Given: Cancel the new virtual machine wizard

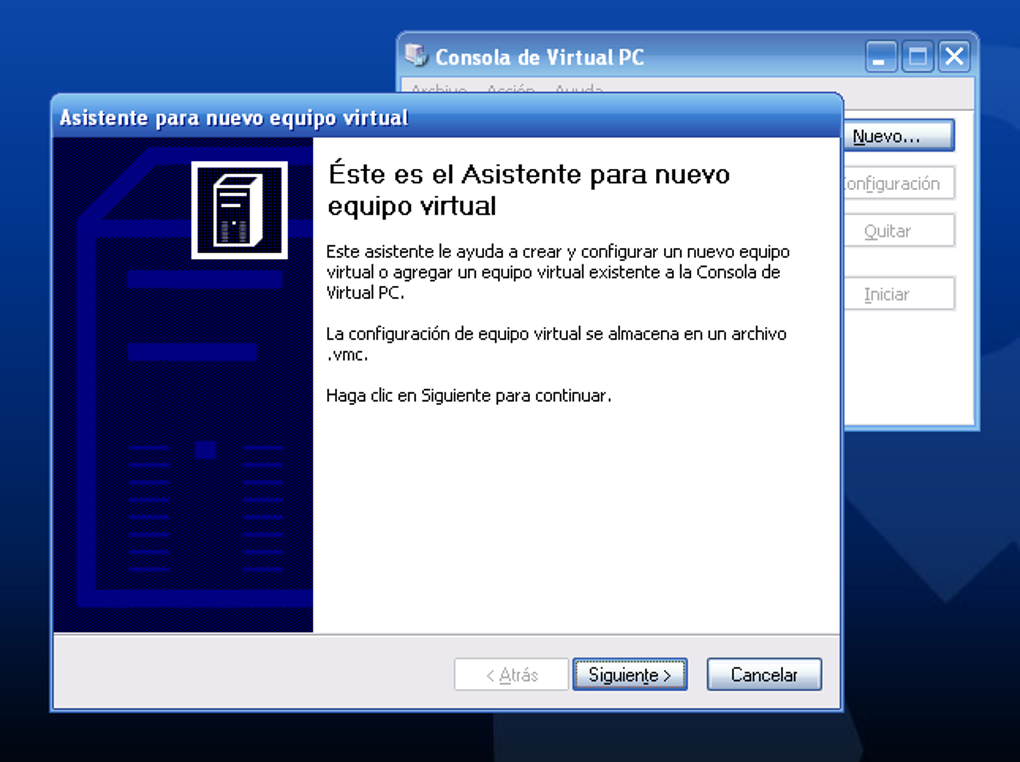Looking at the screenshot, I should (764, 674).
